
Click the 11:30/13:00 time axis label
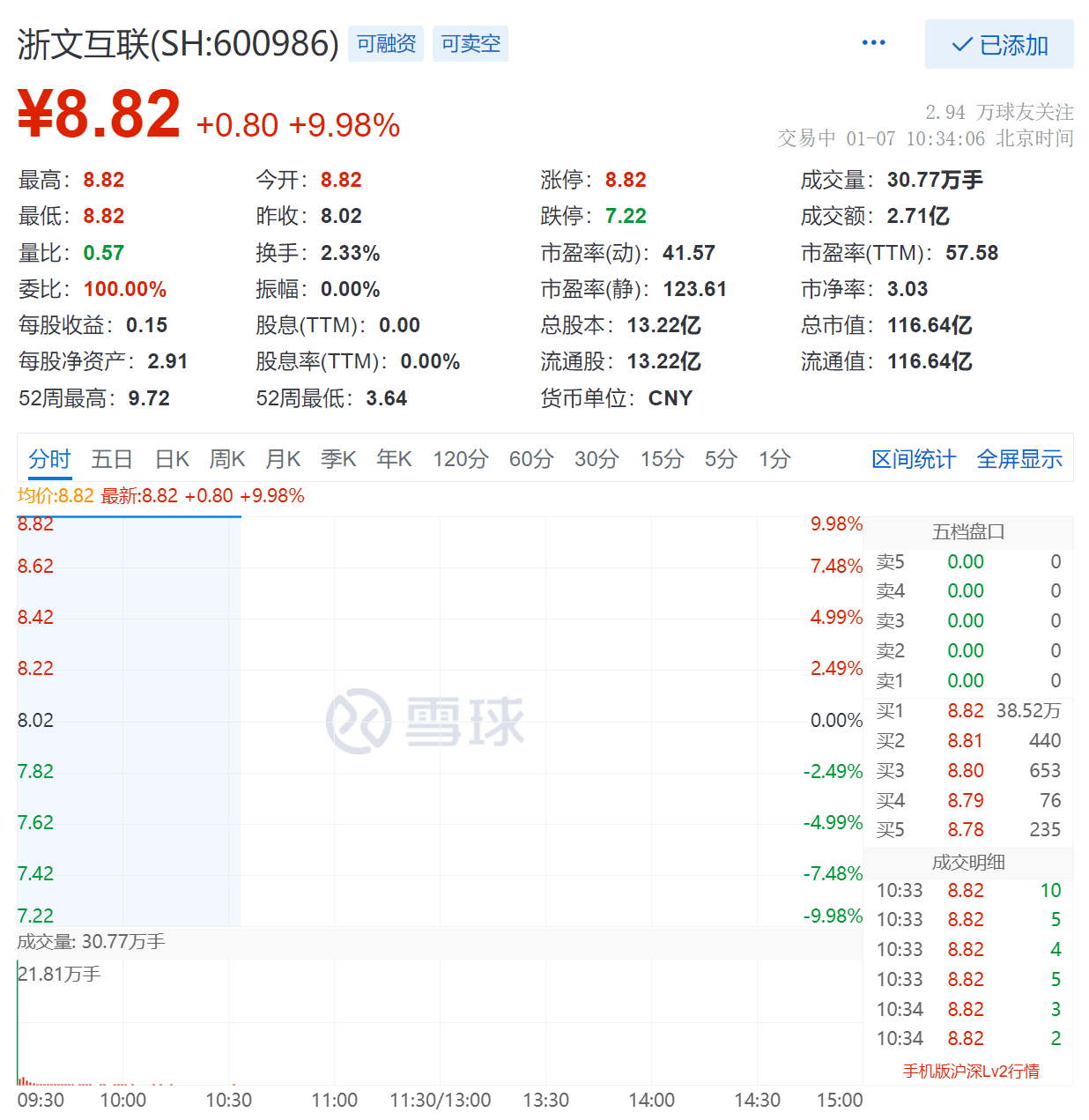click(441, 1100)
